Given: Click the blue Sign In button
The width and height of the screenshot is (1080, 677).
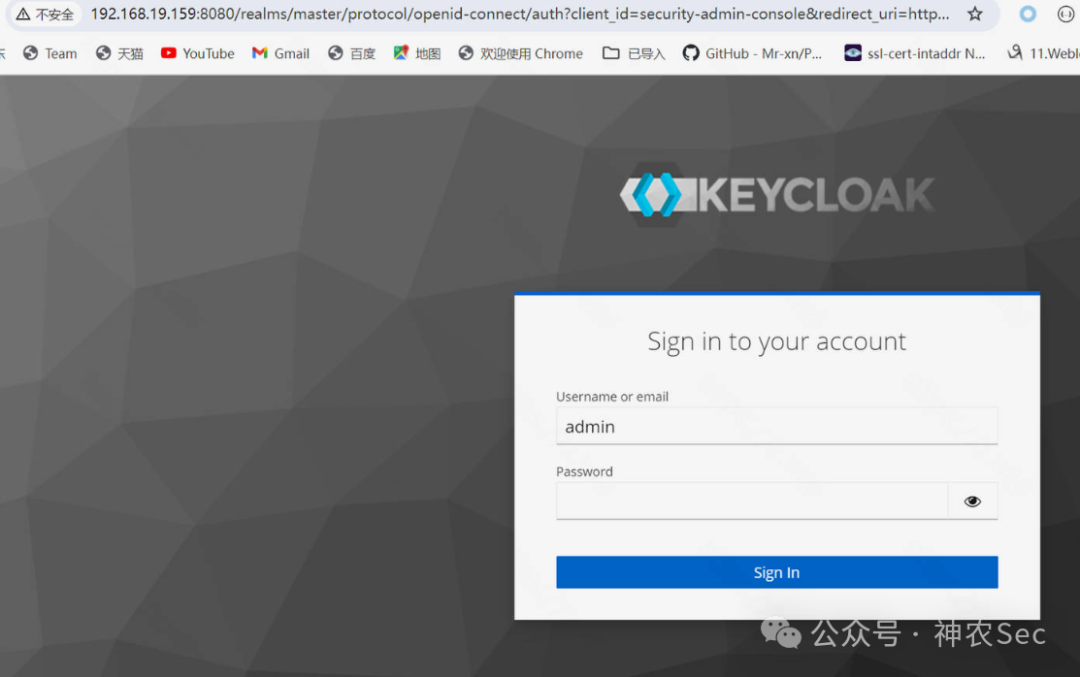Looking at the screenshot, I should [776, 572].
